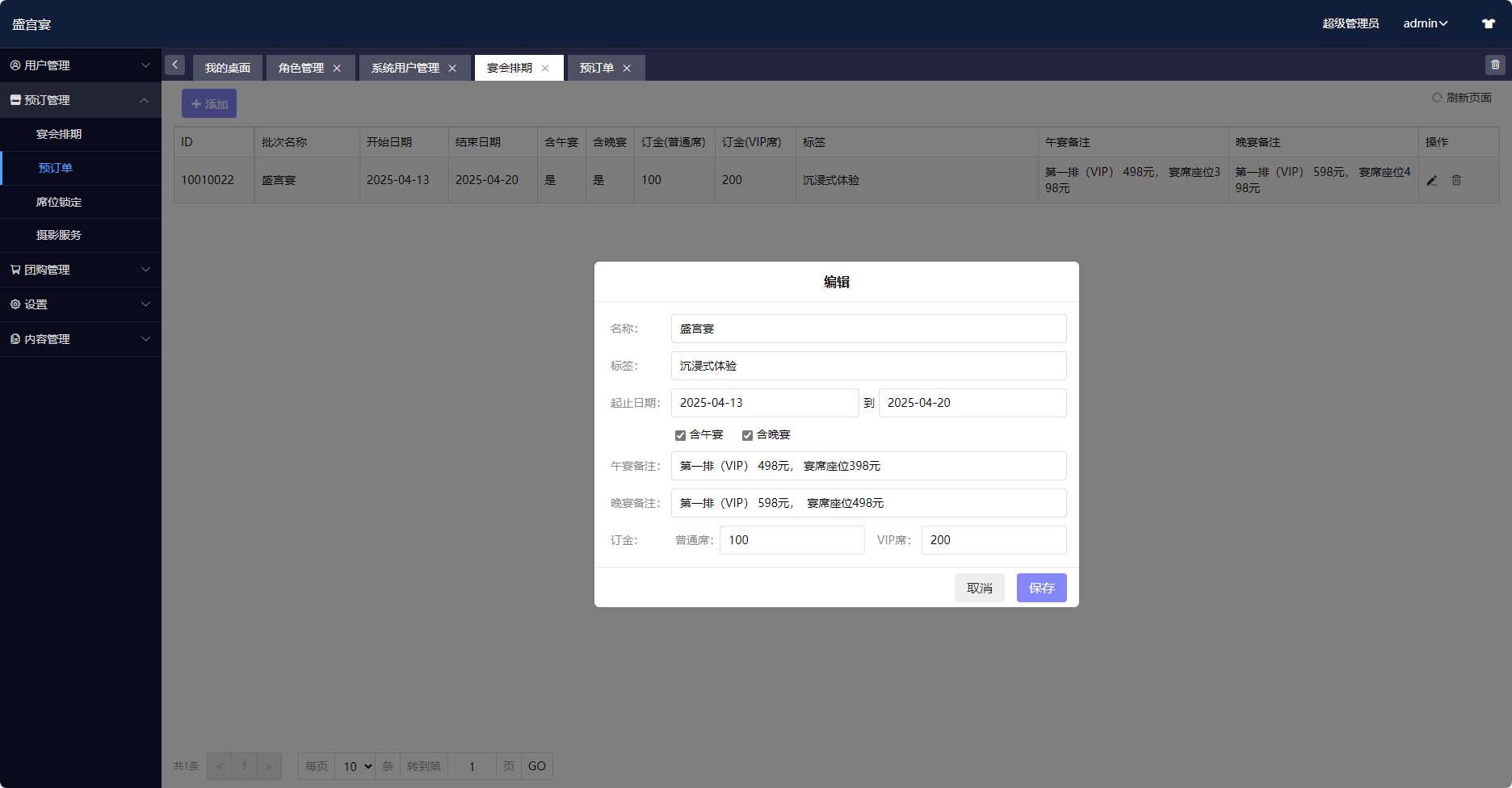Toggle the 含晚宴 checkbox
1512x788 pixels.
(747, 435)
